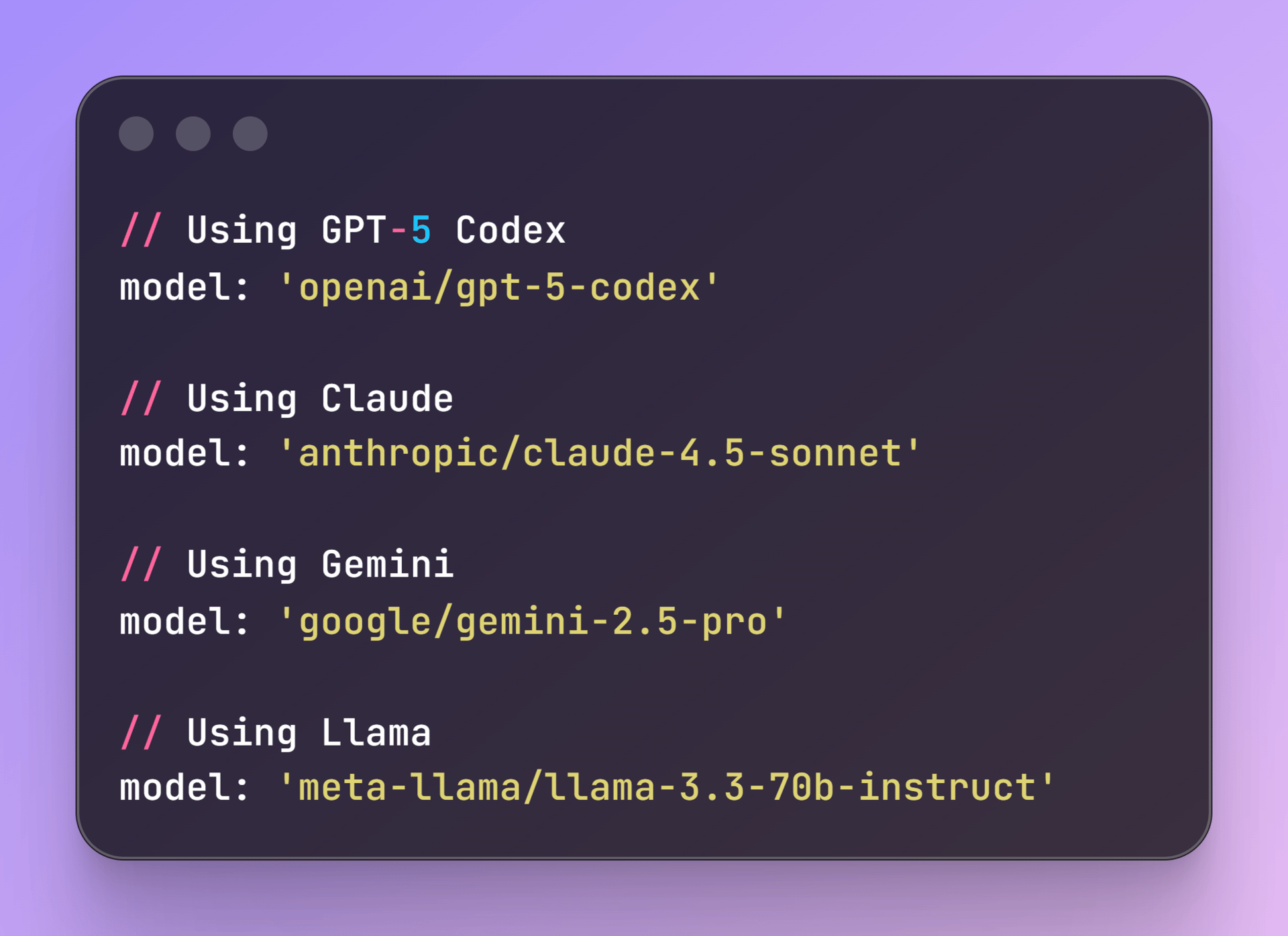Select the 'anthropic/claude-4.5-sonnet' string

coord(599,454)
